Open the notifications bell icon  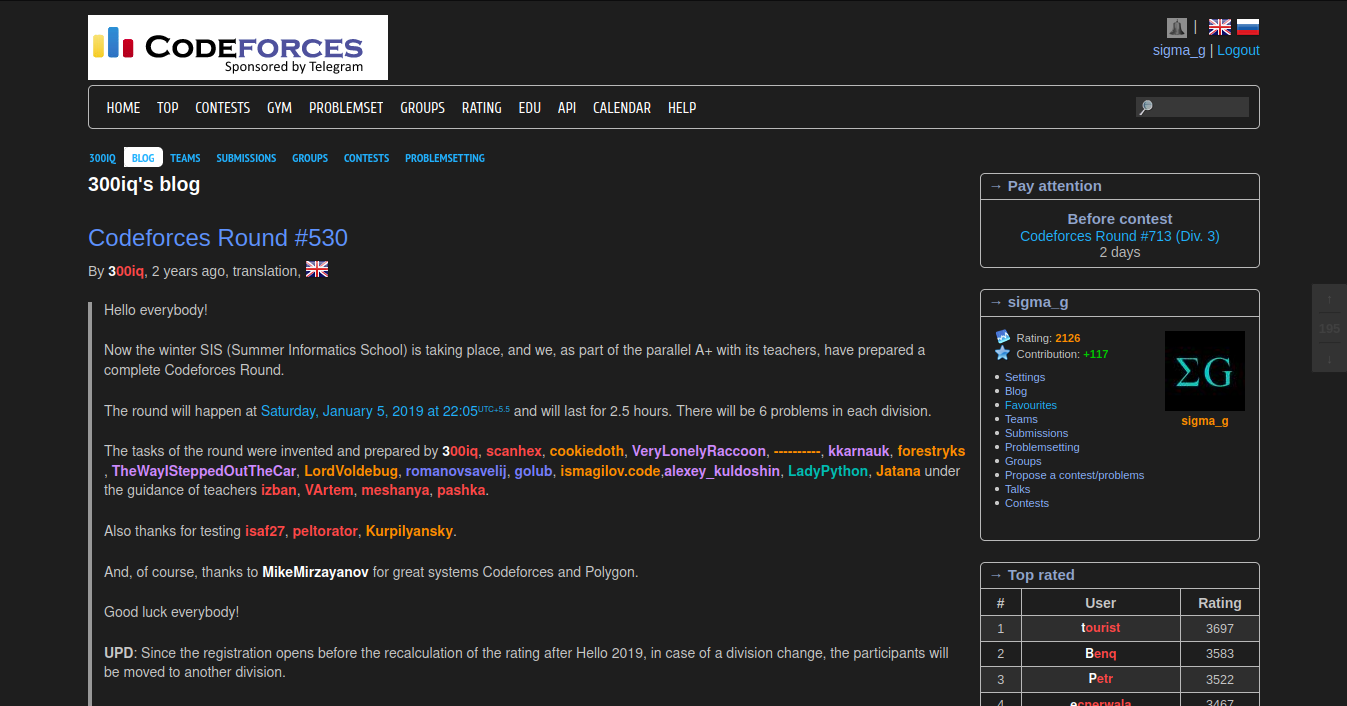click(x=1177, y=27)
